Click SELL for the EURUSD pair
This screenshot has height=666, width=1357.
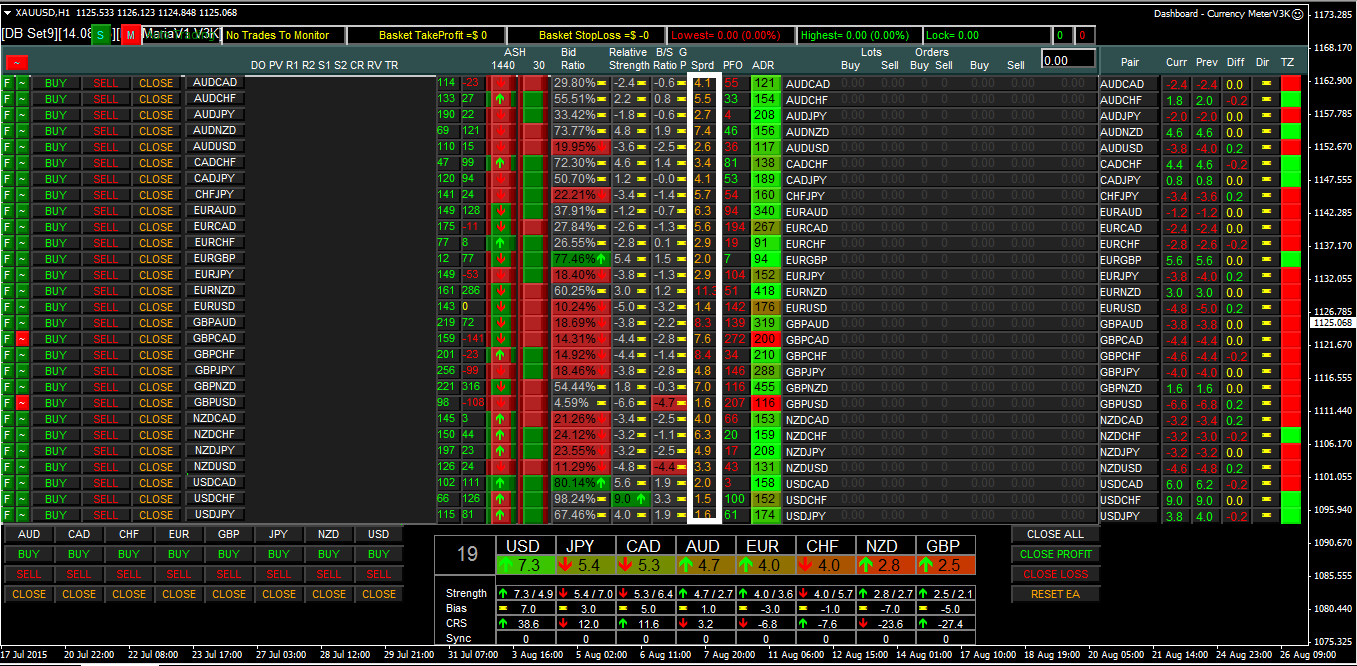106,307
